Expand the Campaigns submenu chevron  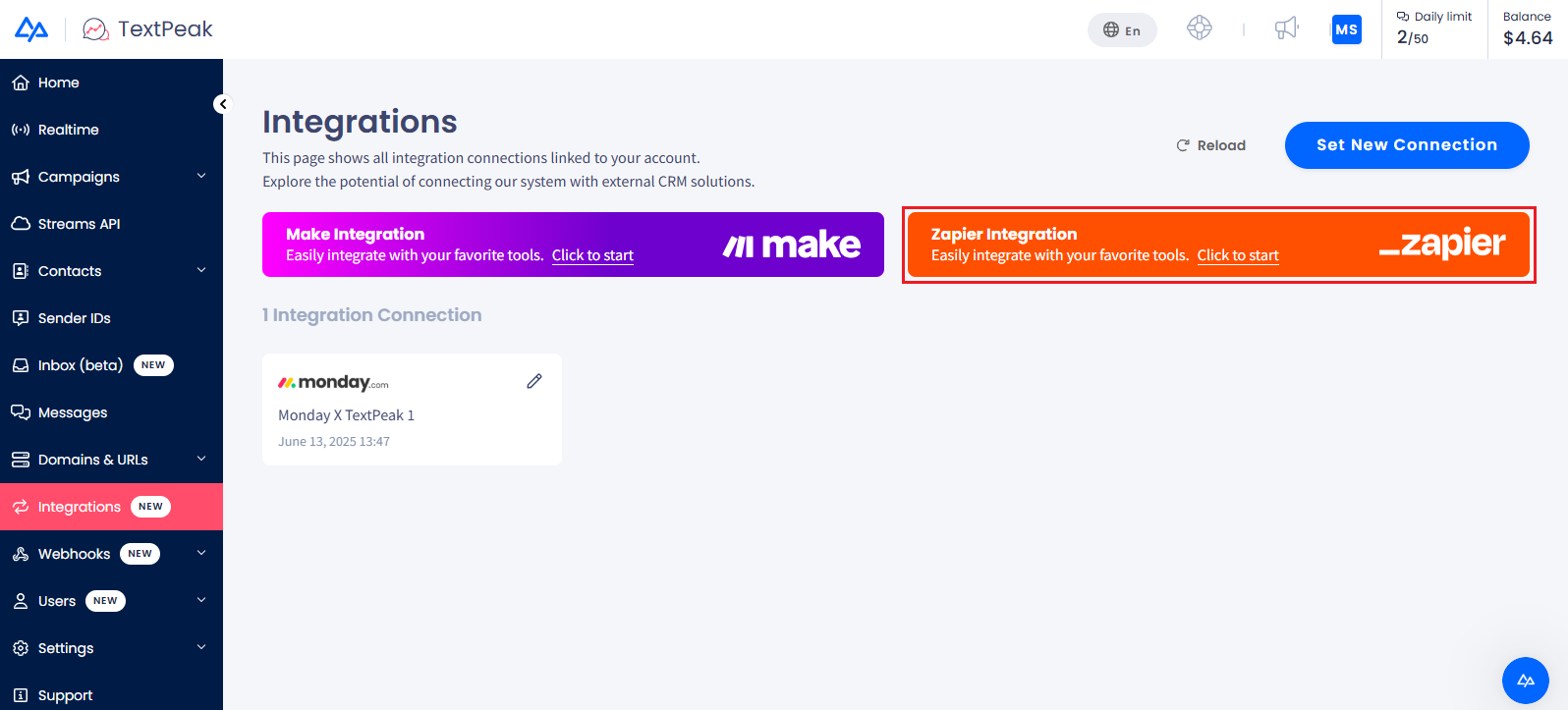tap(201, 176)
